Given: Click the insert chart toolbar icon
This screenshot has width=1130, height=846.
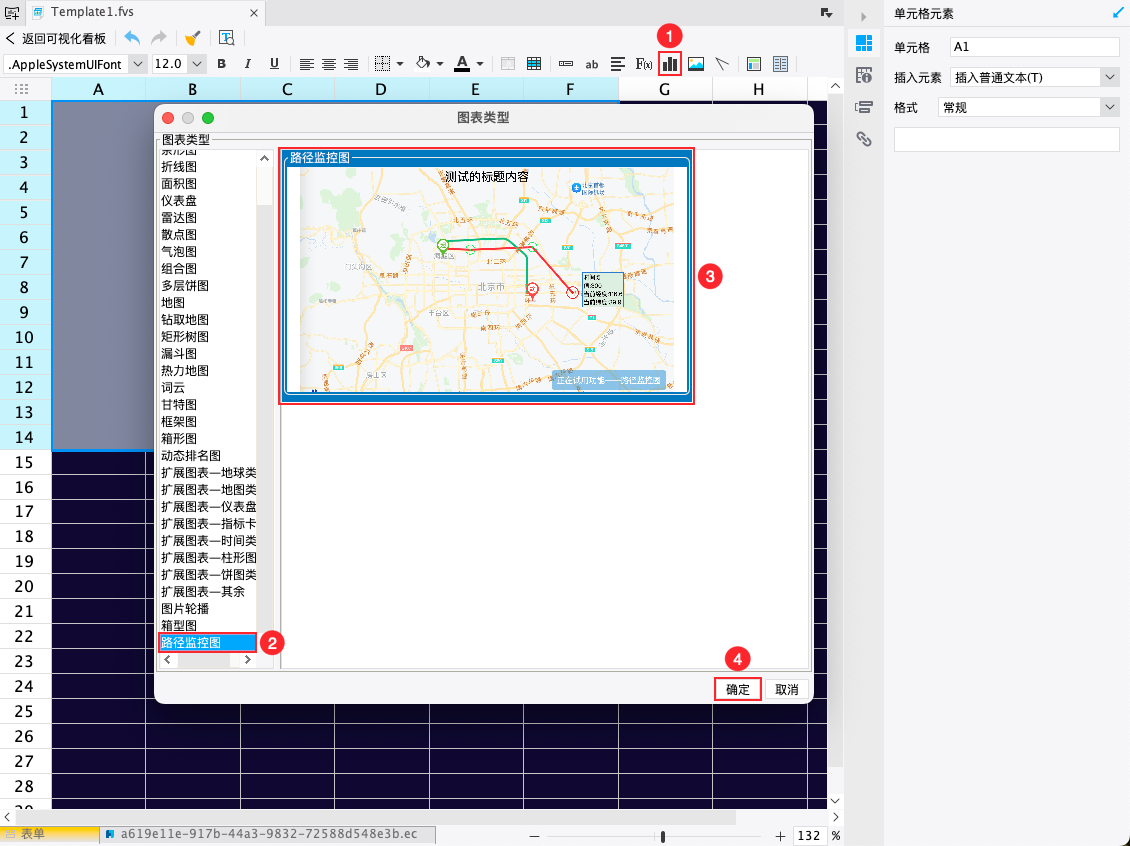Looking at the screenshot, I should 669,64.
